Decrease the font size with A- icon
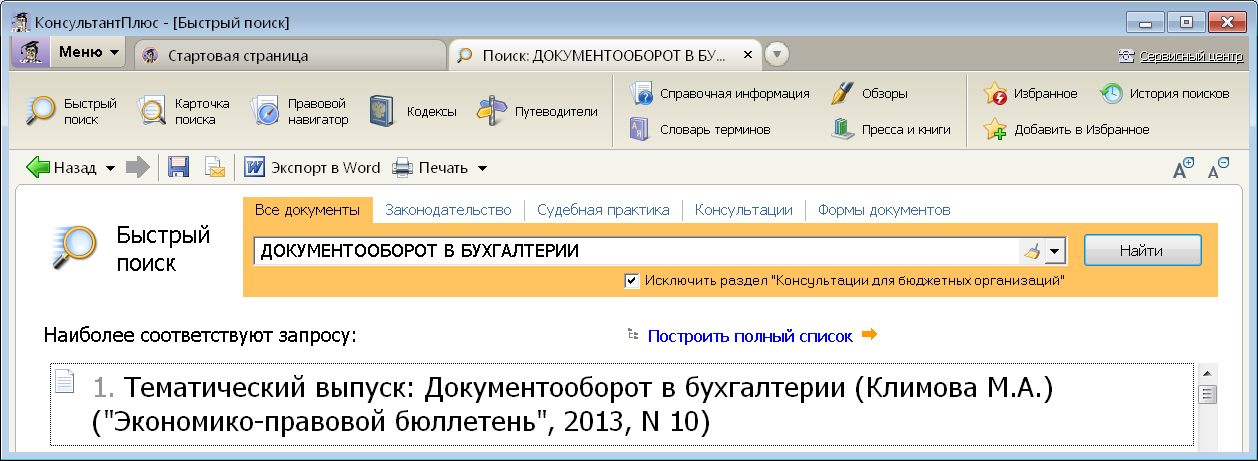Image resolution: width=1258 pixels, height=461 pixels. 1219,169
